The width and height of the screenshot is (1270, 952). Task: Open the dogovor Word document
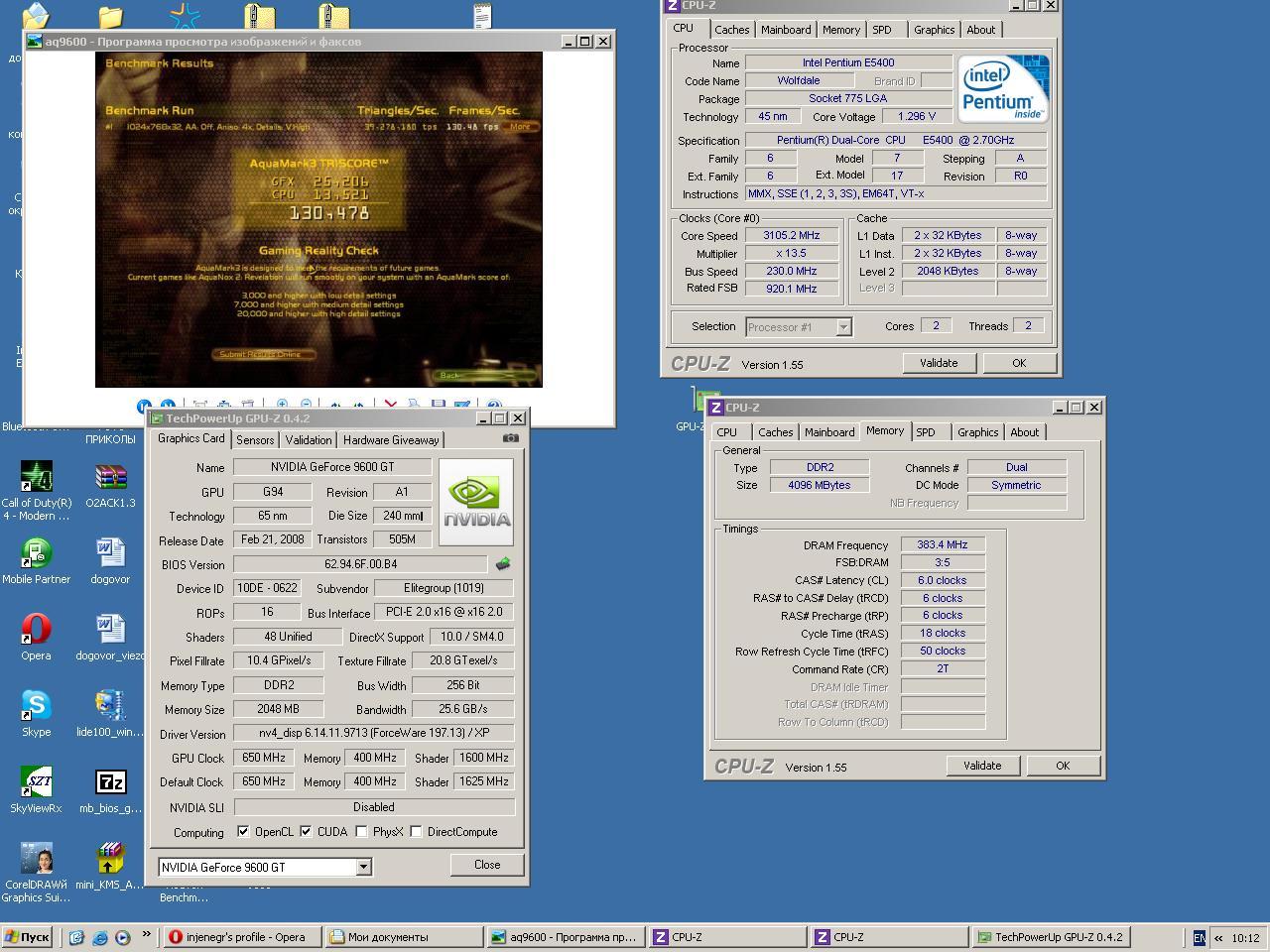(110, 560)
